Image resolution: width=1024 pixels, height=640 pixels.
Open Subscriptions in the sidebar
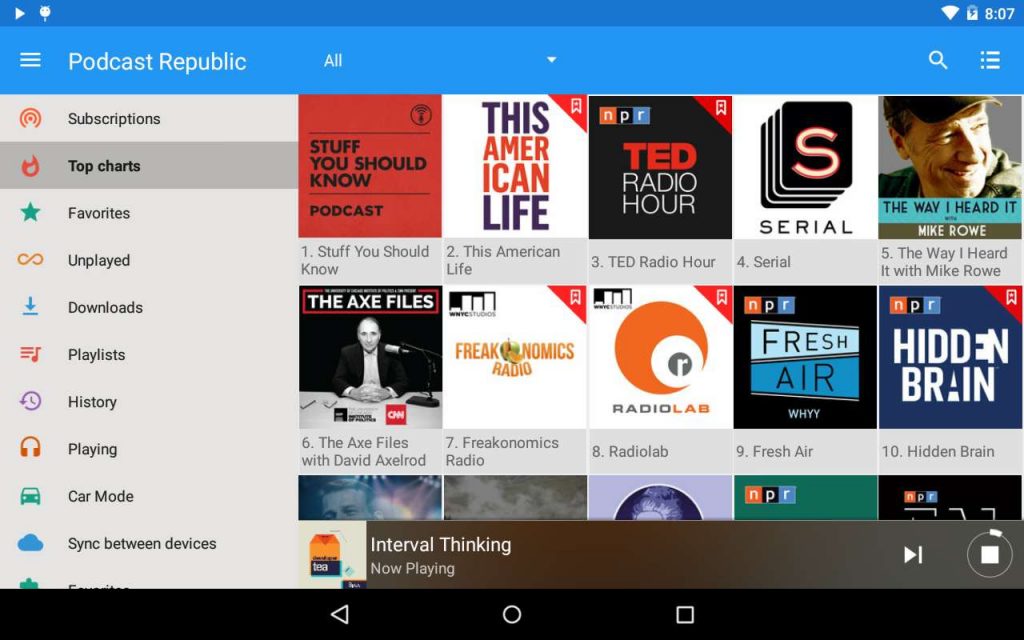point(149,118)
